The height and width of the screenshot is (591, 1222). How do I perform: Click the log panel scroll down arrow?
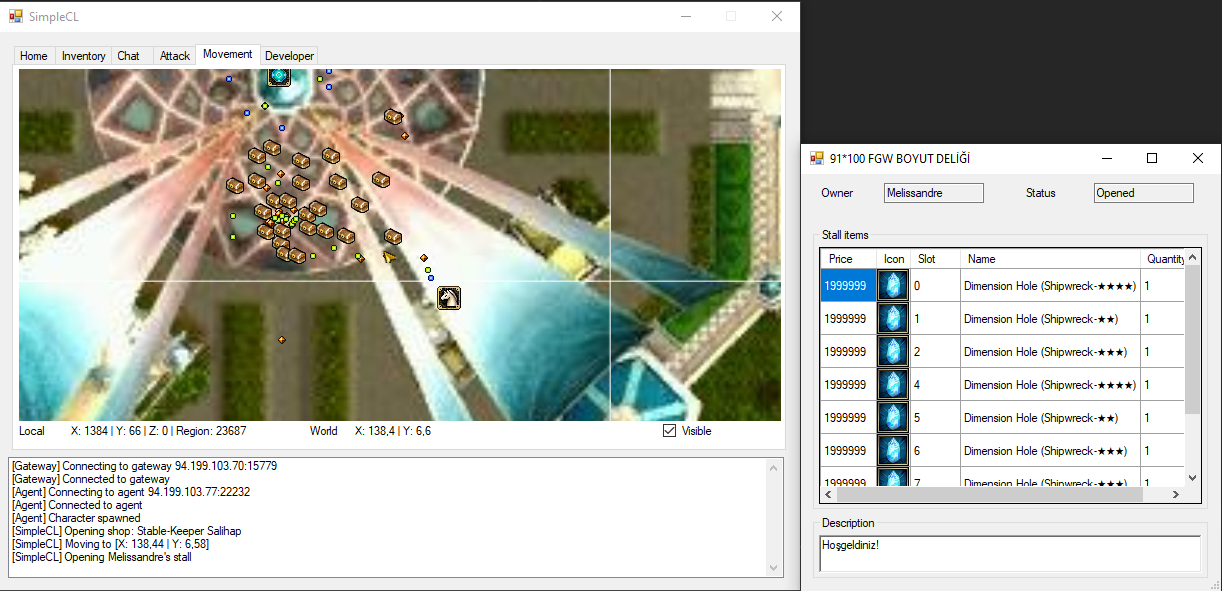[773, 568]
